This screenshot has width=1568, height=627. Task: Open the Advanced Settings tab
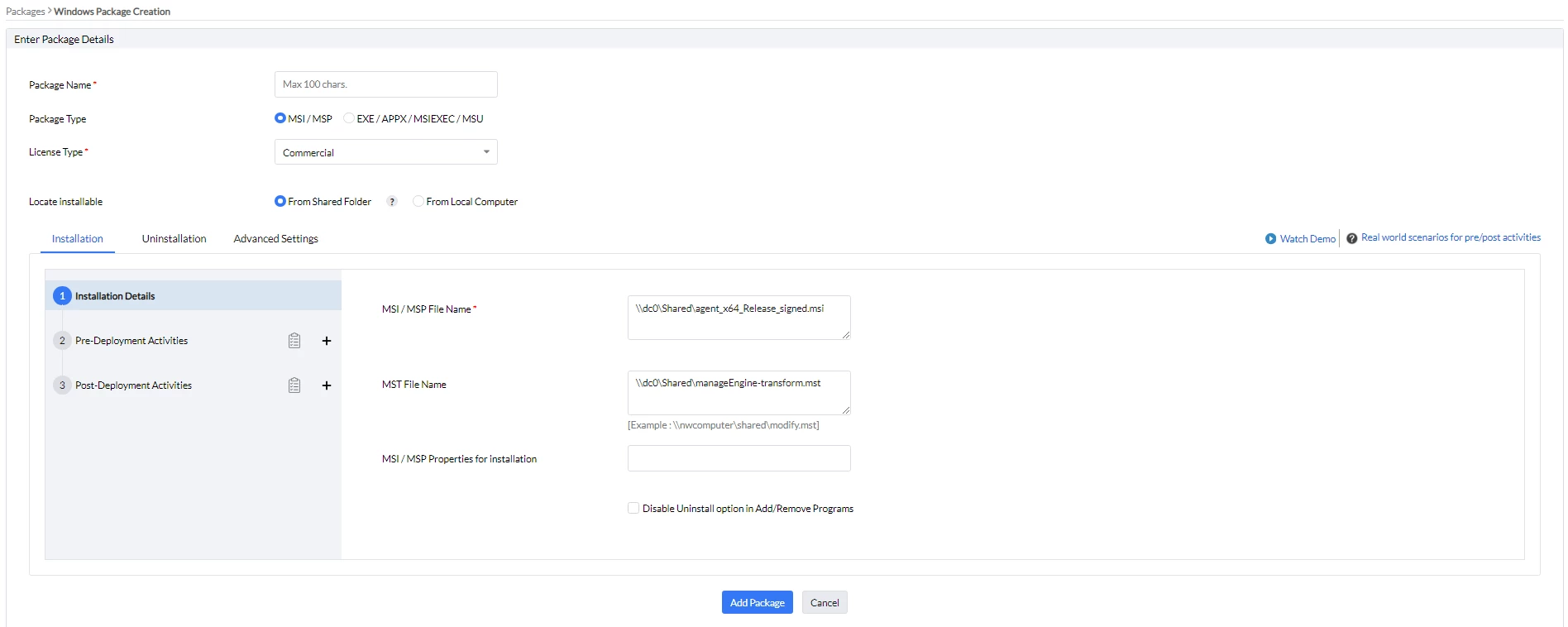click(275, 238)
